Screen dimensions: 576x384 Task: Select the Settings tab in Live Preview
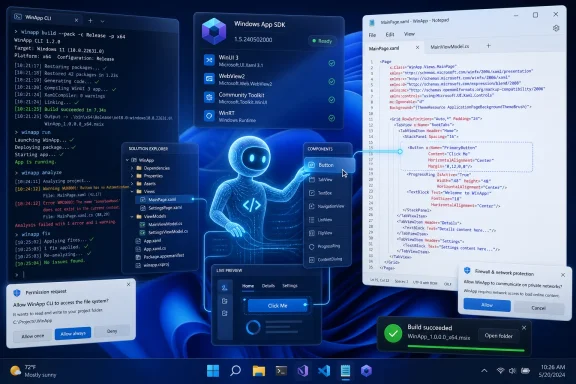click(x=290, y=286)
